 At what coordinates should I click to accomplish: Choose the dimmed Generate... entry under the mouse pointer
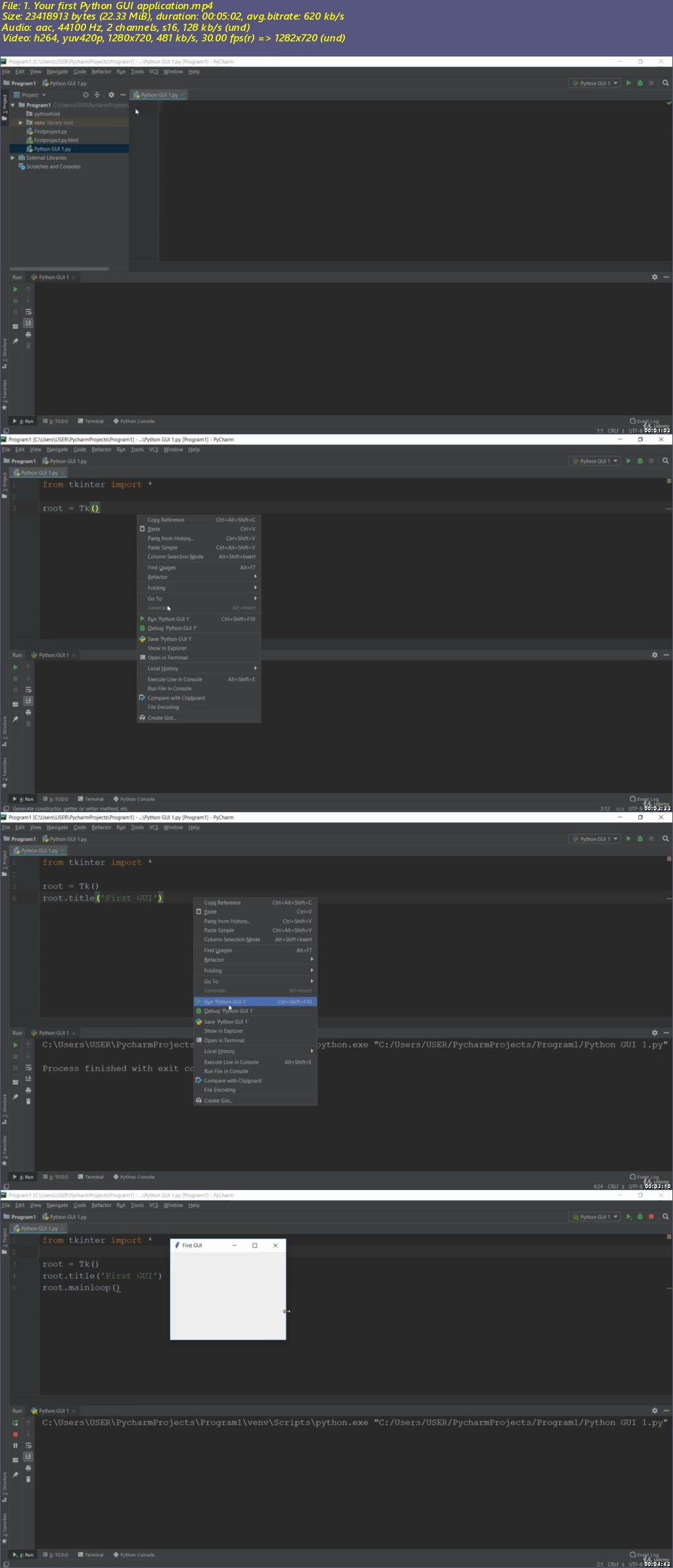tap(199, 608)
